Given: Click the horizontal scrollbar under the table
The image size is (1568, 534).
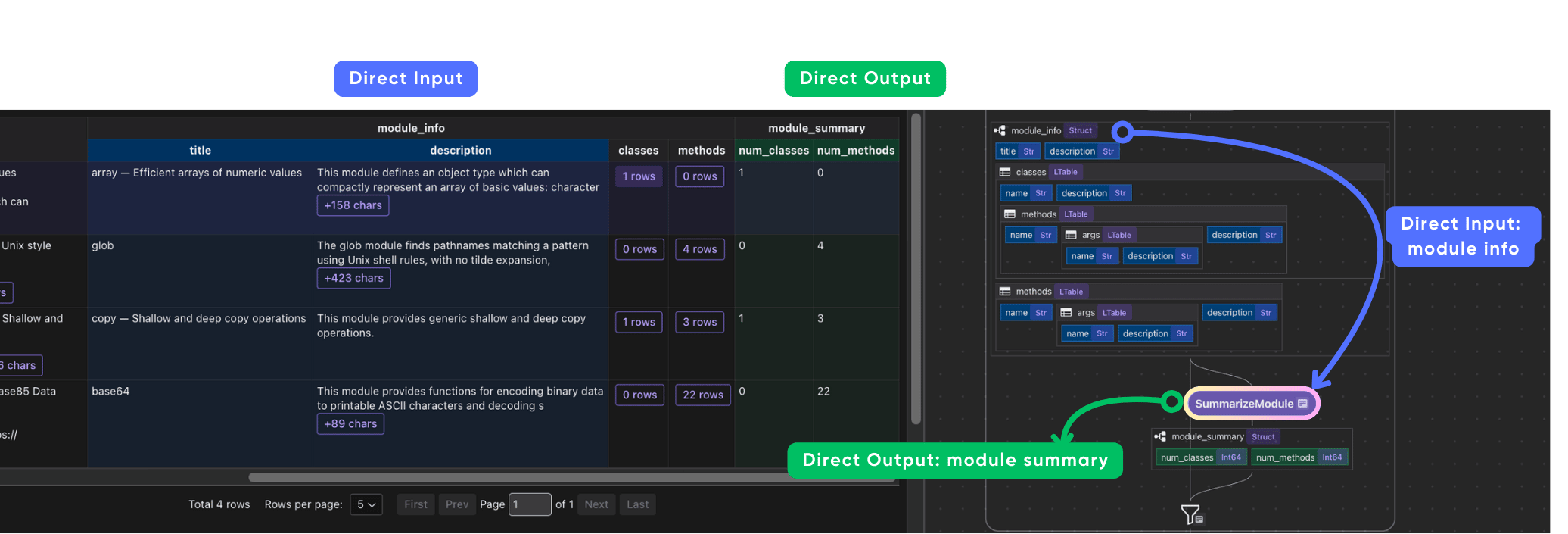Looking at the screenshot, I should [x=530, y=477].
